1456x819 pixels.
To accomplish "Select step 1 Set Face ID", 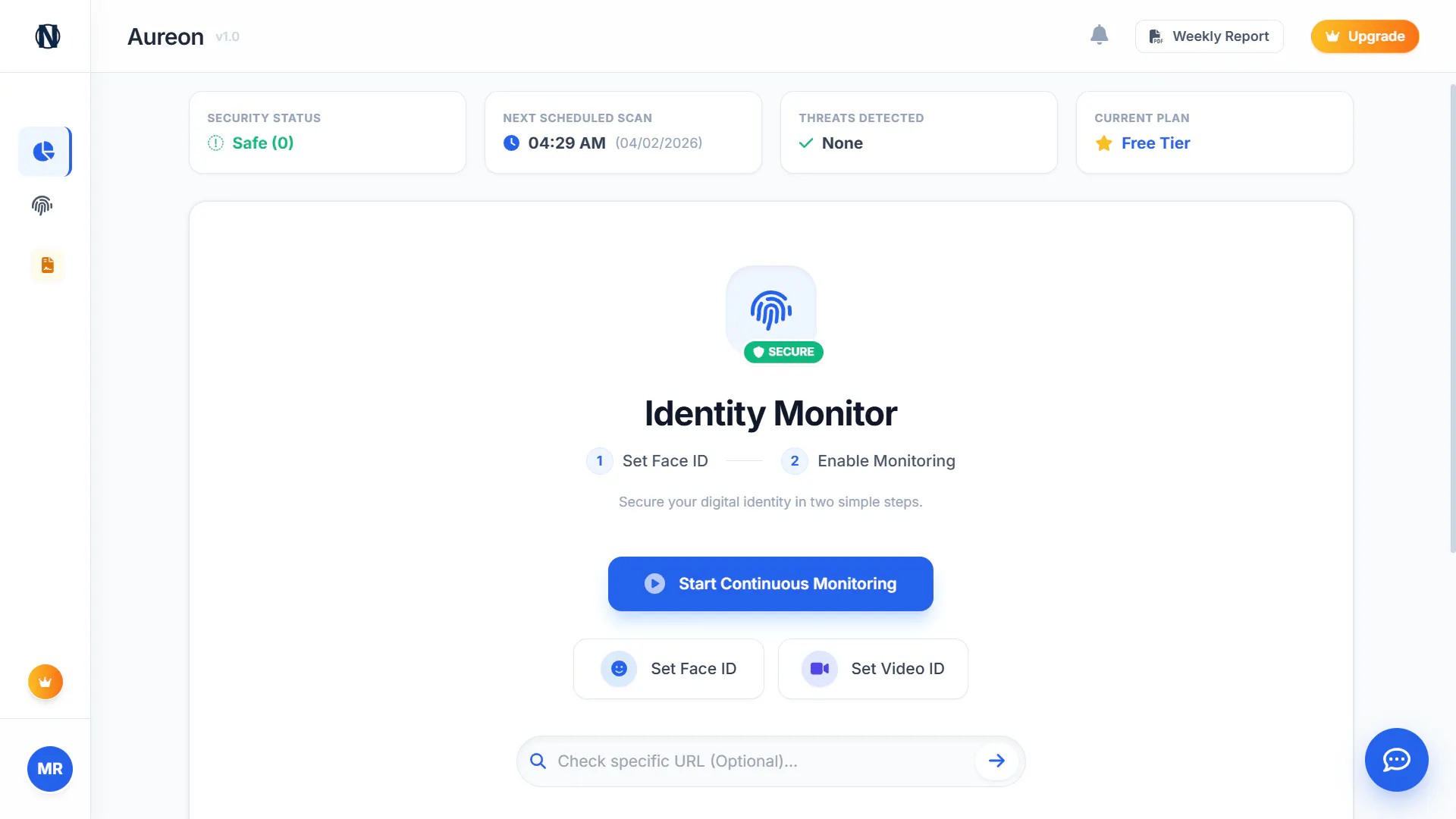I will coord(648,461).
